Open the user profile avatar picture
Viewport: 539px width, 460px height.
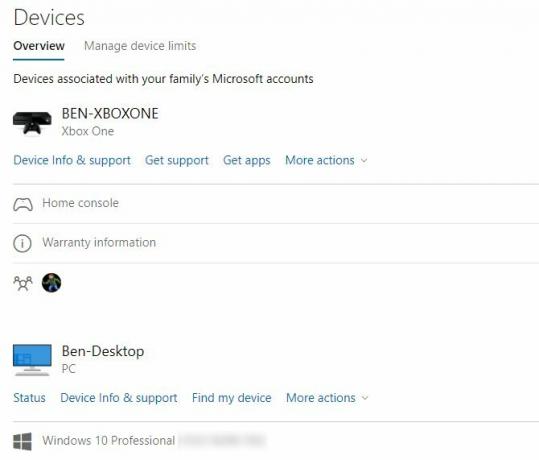pyautogui.click(x=52, y=283)
